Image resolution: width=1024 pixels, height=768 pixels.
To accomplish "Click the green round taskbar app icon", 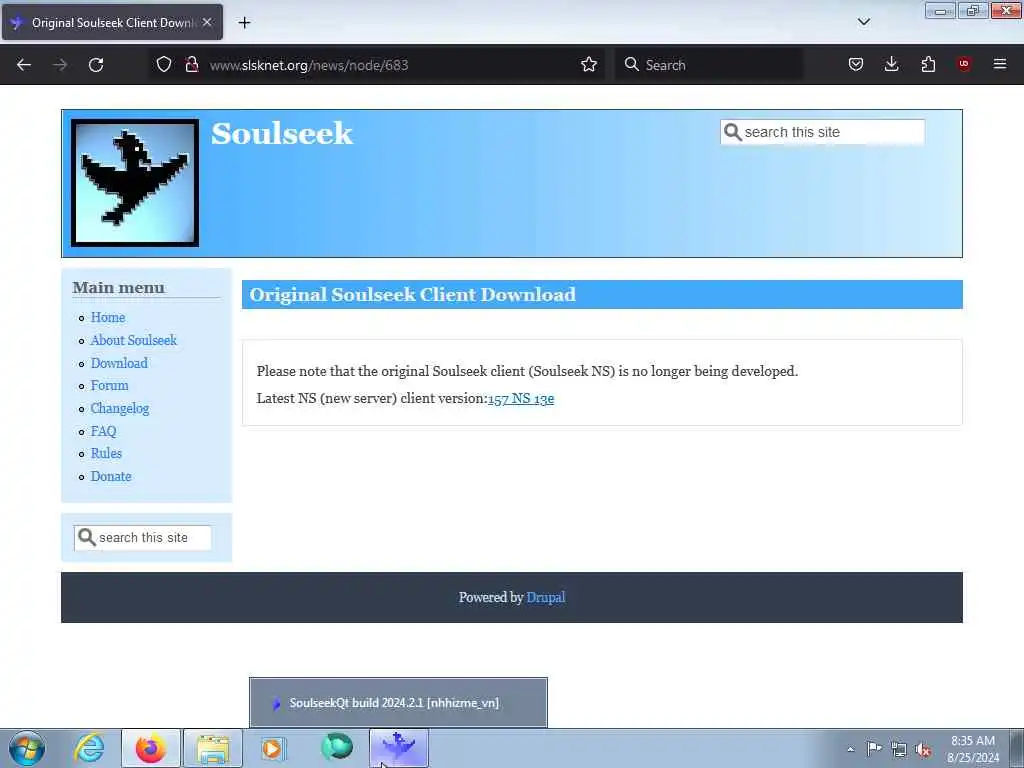I will click(x=337, y=748).
